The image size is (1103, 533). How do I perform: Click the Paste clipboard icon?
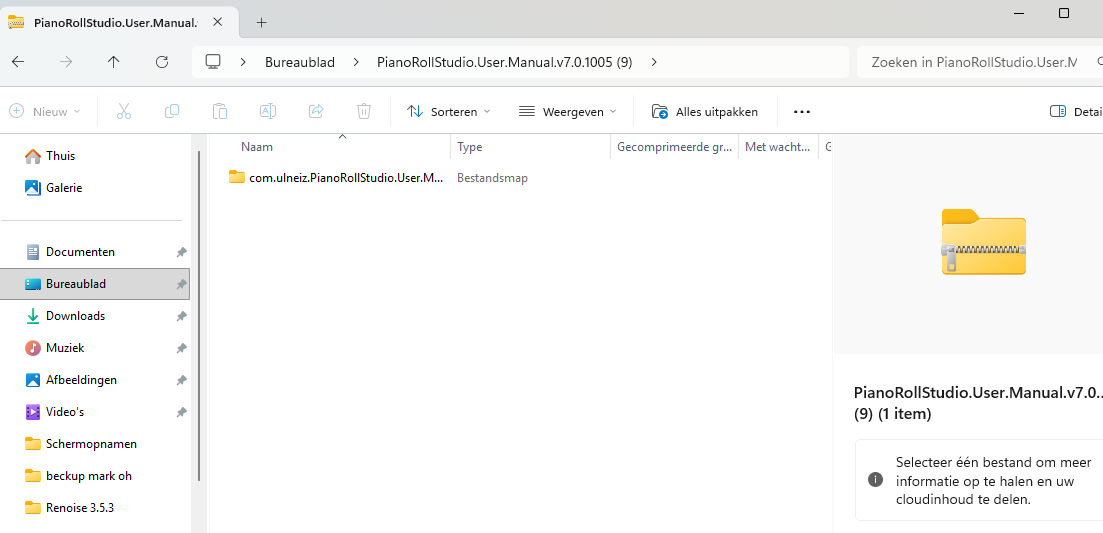click(x=220, y=111)
